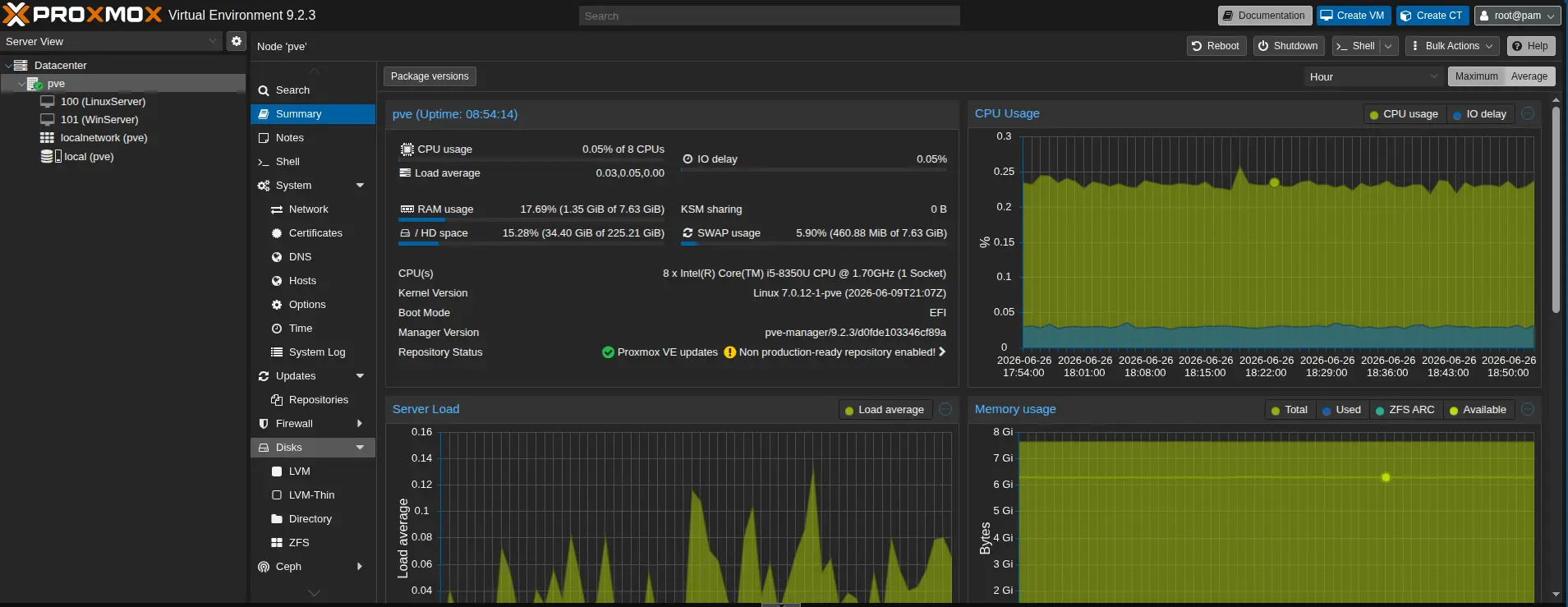Select the Summary menu item

click(313, 114)
